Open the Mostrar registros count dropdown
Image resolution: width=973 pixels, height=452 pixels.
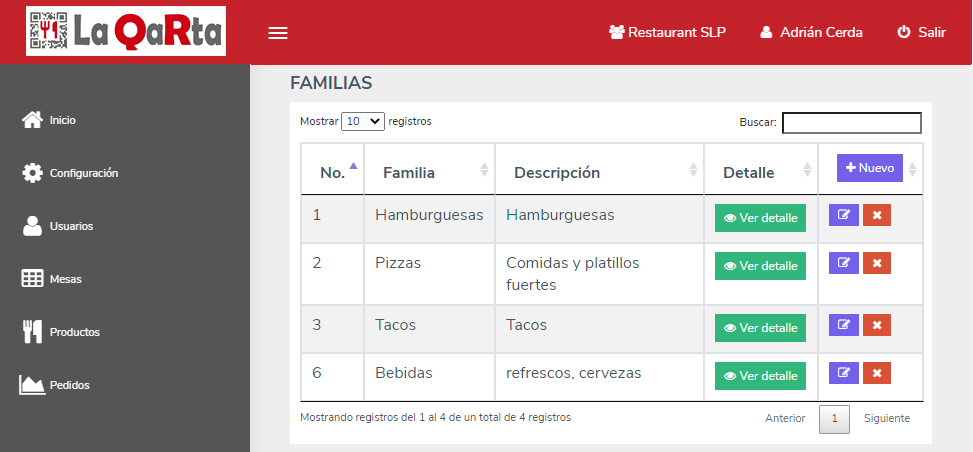pyautogui.click(x=363, y=121)
